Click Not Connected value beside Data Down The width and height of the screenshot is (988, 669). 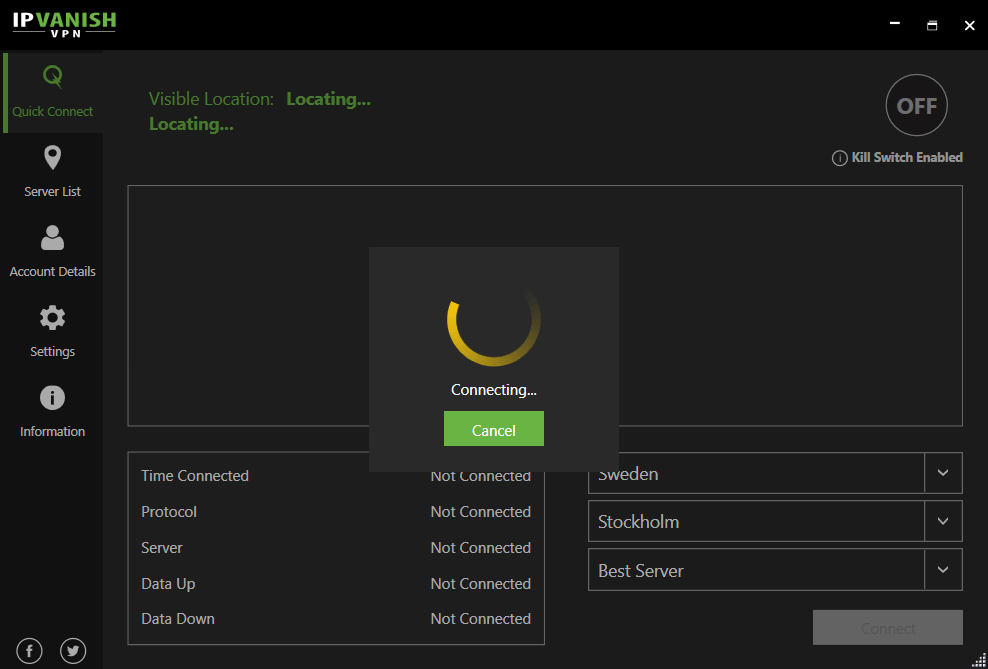(481, 619)
